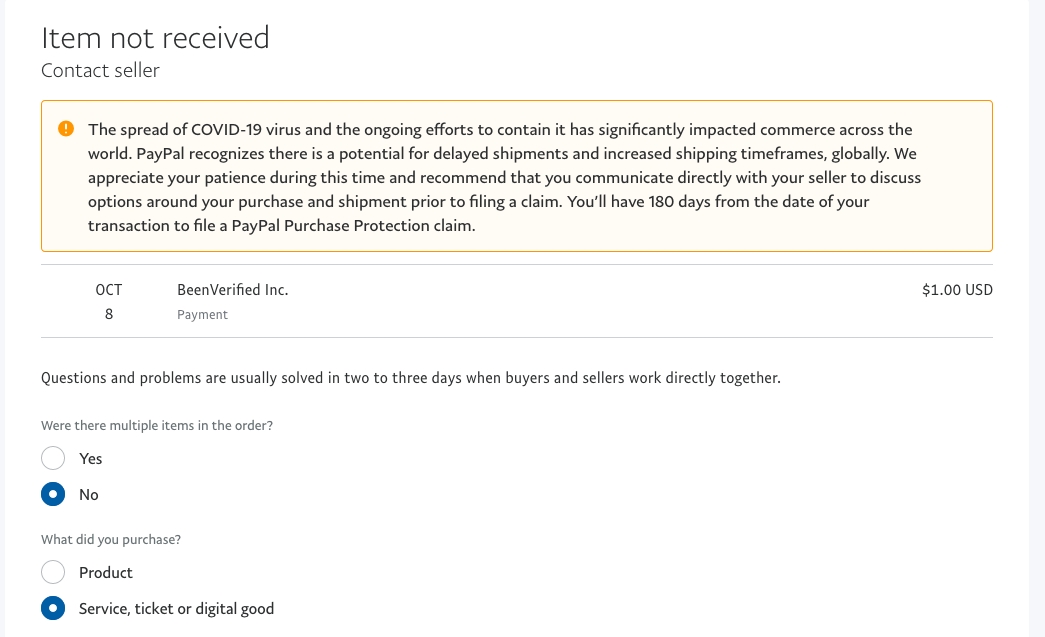Select the Product radio button

pos(53,572)
